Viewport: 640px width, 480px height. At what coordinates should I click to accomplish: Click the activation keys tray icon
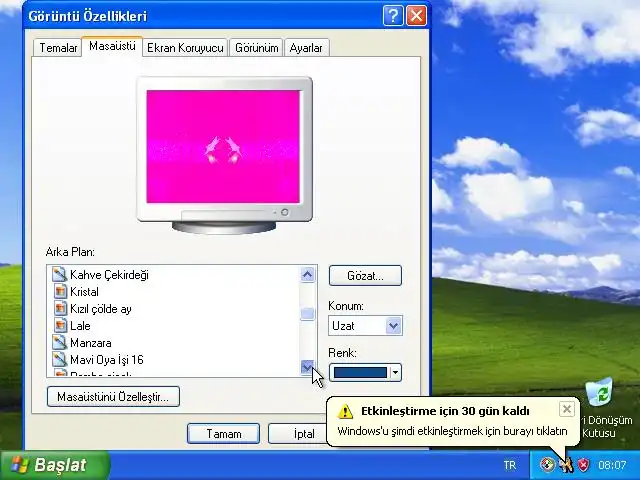566,464
